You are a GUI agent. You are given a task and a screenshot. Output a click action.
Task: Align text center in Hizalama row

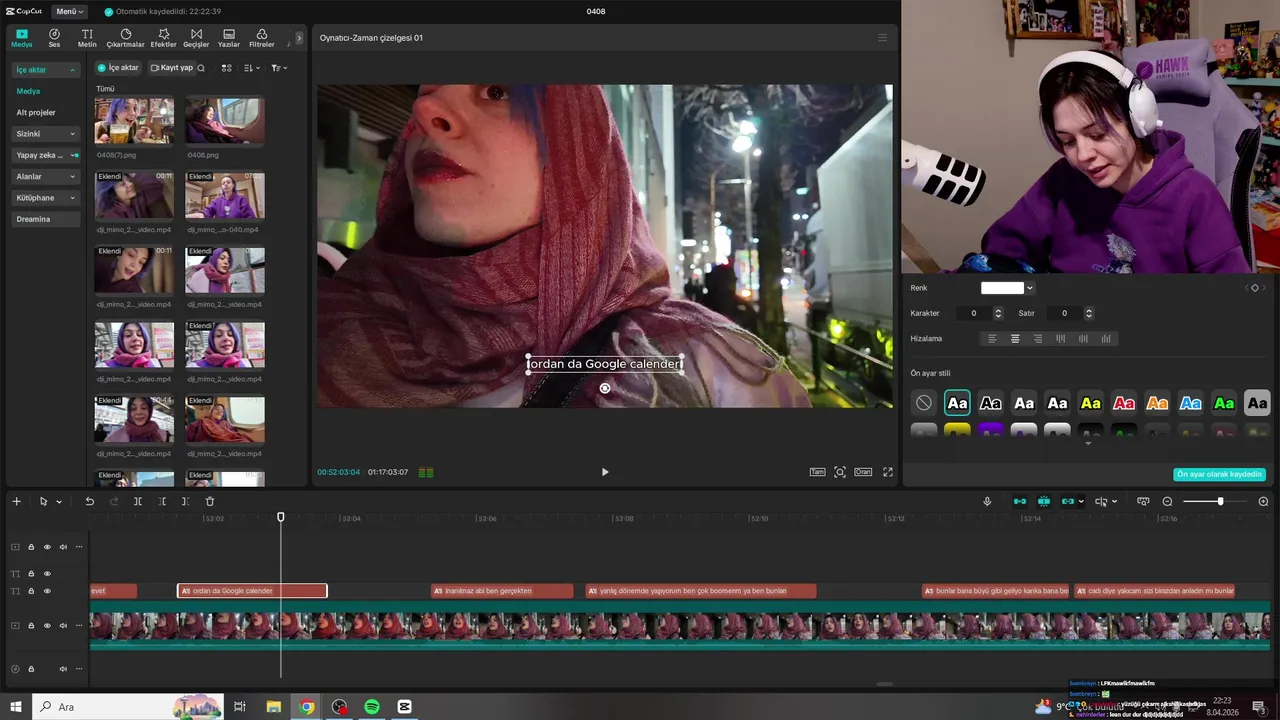(1015, 339)
